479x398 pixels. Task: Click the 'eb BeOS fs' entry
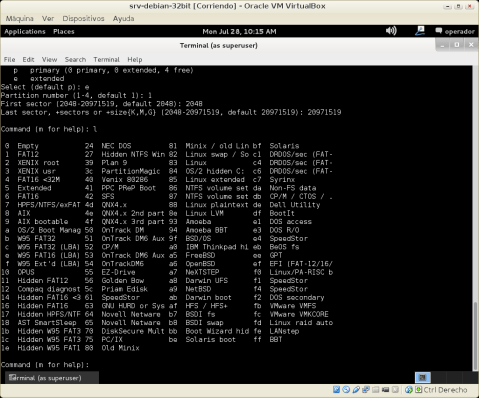tap(276, 247)
